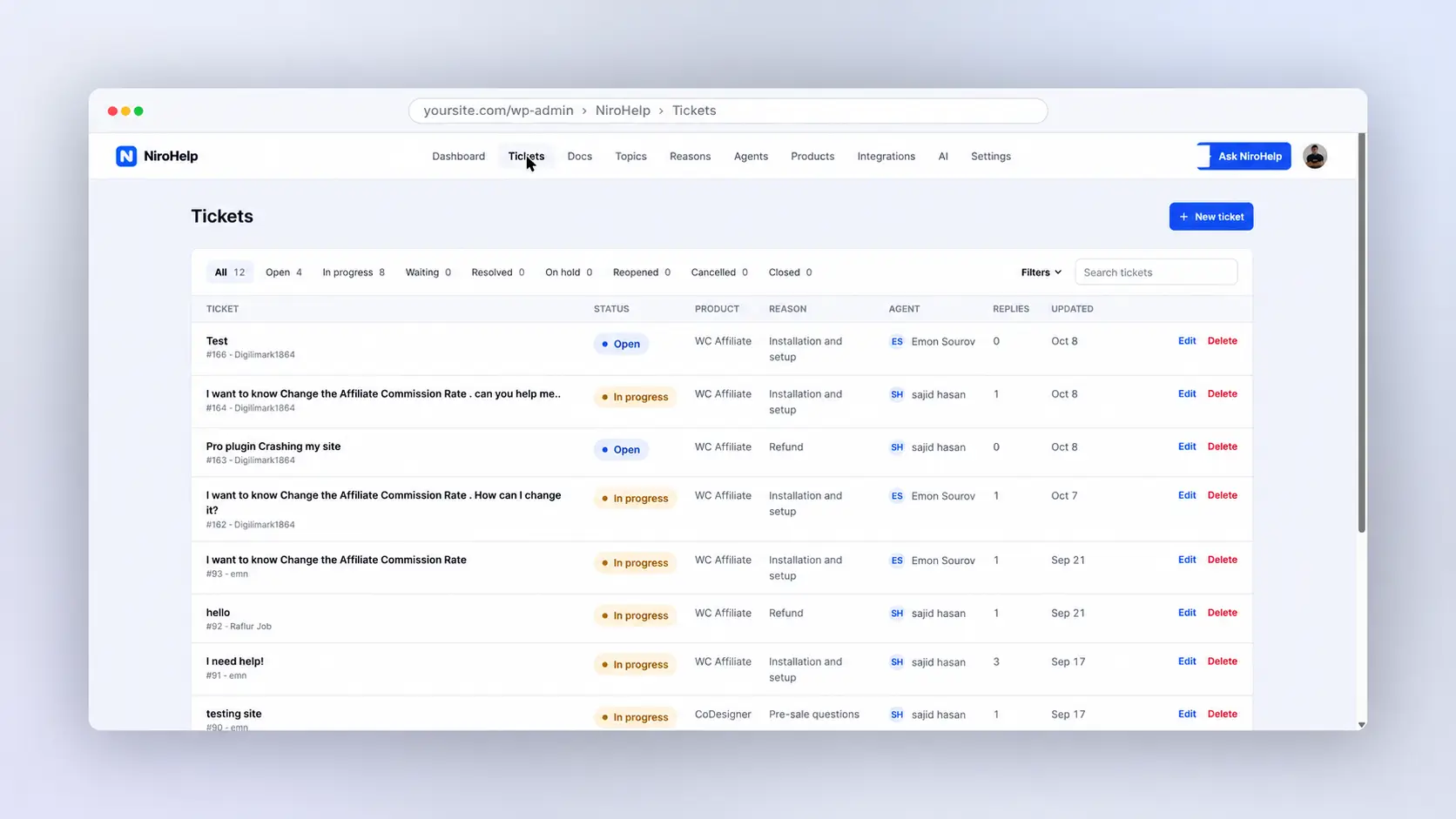Click the In progress badge on hello ticket
This screenshot has height=819, width=1456.
pyautogui.click(x=635, y=615)
